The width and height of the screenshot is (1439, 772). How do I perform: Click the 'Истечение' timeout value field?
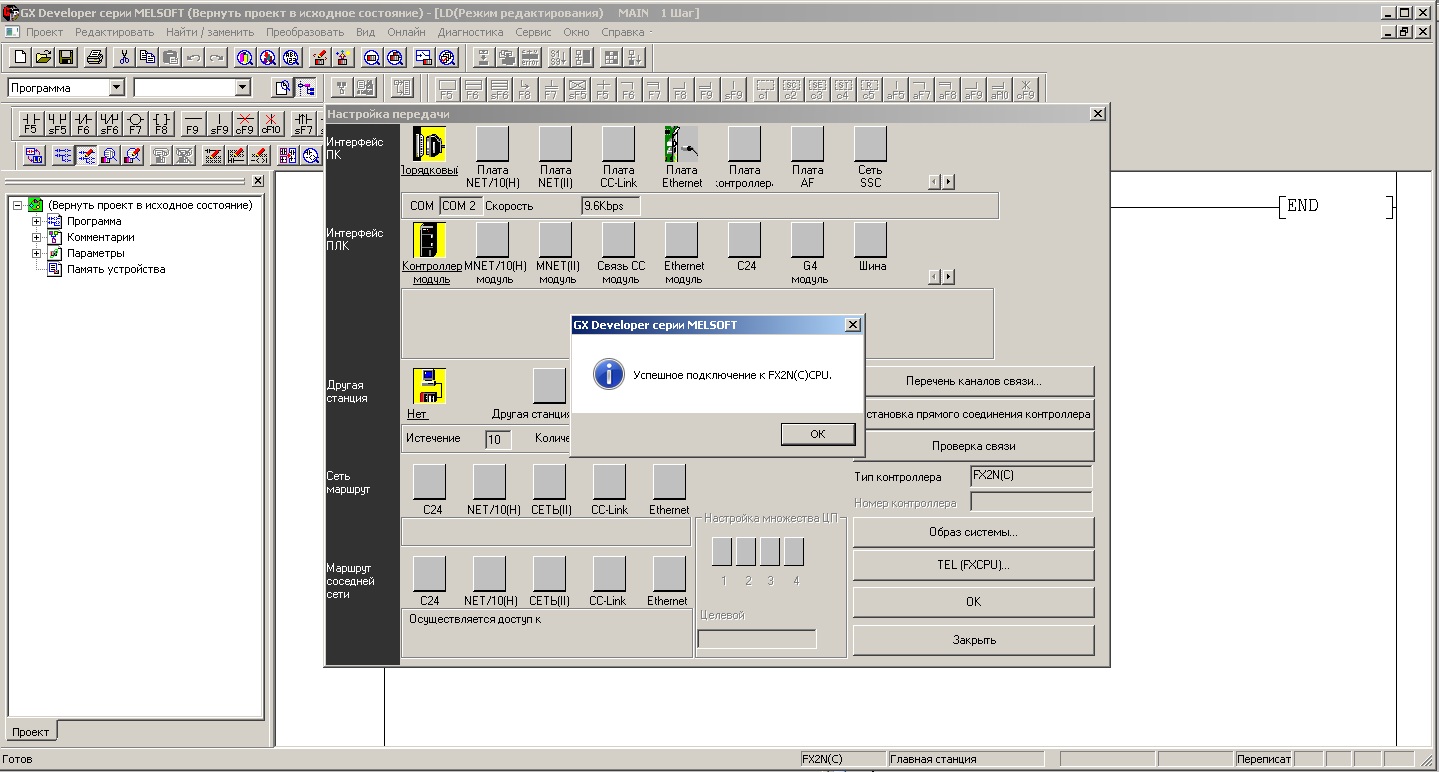click(x=498, y=439)
